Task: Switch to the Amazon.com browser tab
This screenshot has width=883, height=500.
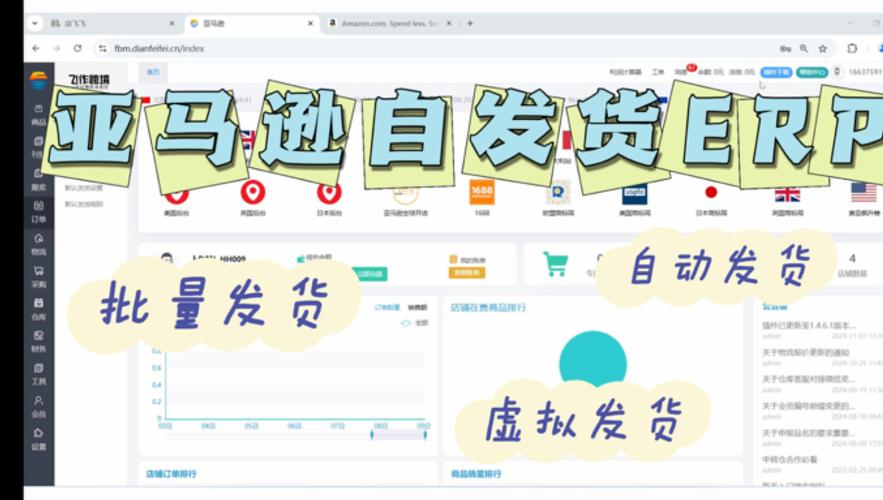Action: (389, 23)
